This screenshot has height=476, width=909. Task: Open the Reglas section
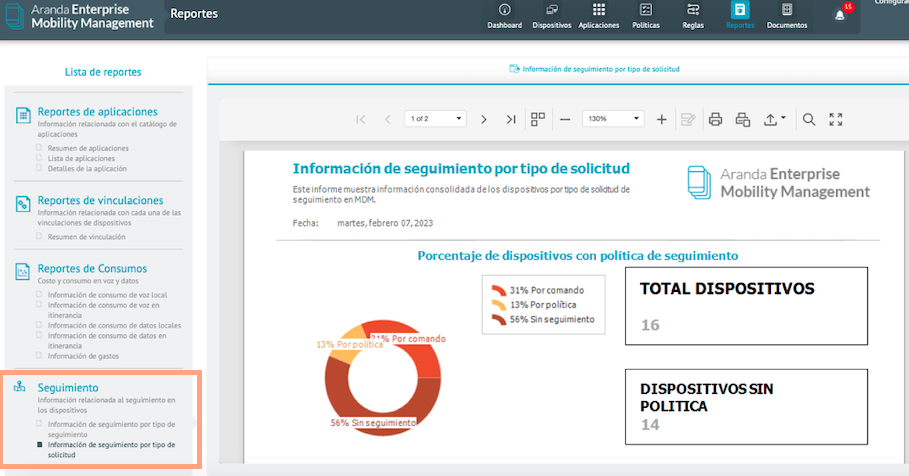693,16
